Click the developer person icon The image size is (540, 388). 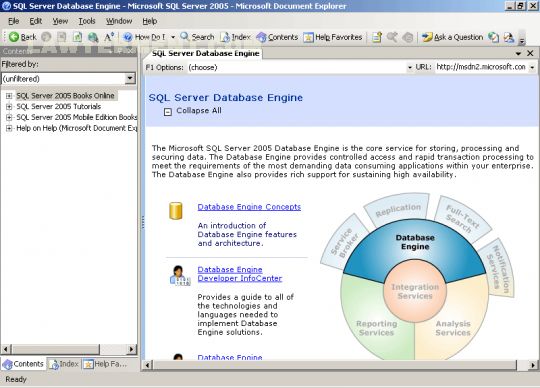click(179, 275)
